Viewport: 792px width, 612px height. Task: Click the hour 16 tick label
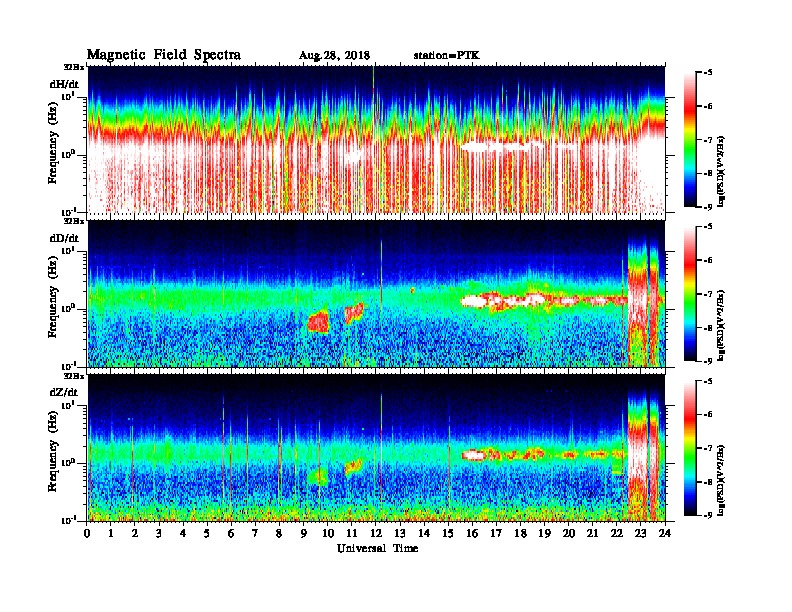click(x=472, y=534)
